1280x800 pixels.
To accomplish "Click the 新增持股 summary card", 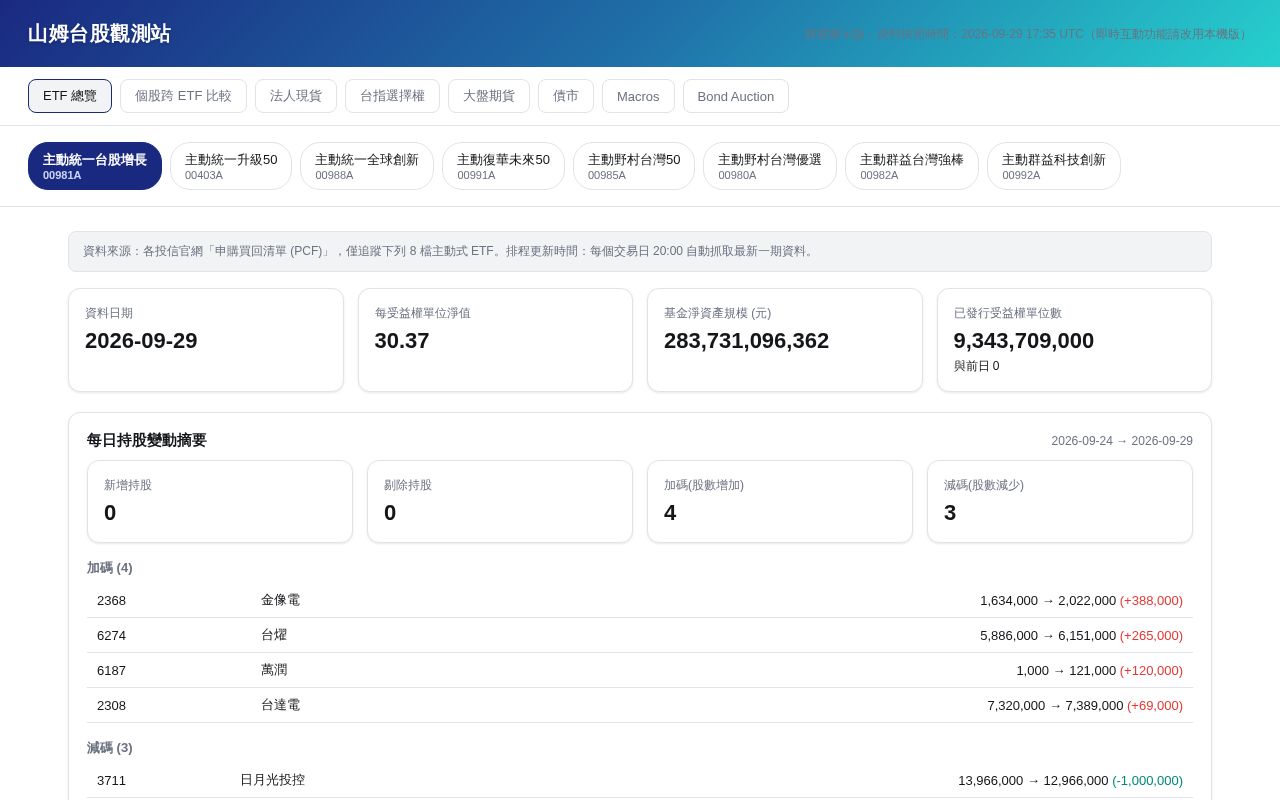I will pyautogui.click(x=220, y=502).
